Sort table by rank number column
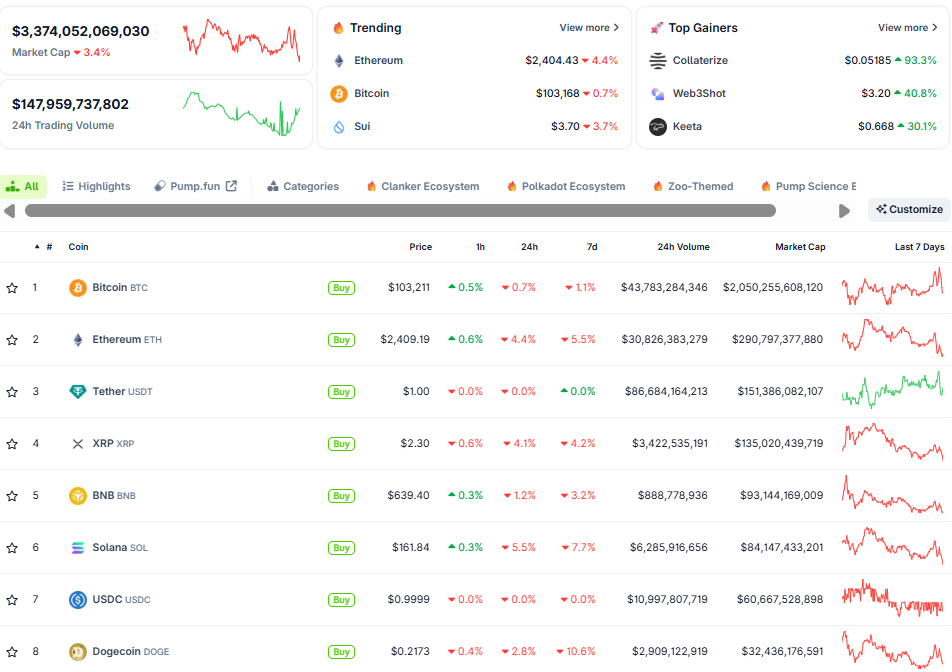 [48, 247]
